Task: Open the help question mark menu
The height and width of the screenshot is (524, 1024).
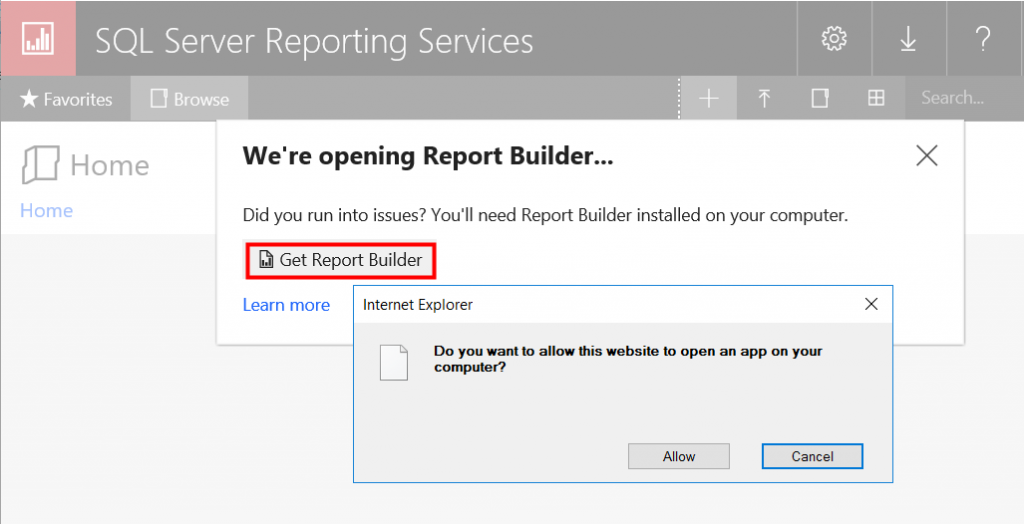Action: tap(983, 39)
